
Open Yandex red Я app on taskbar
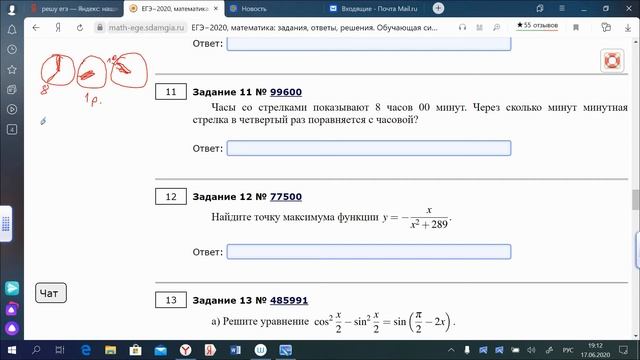tap(210, 350)
